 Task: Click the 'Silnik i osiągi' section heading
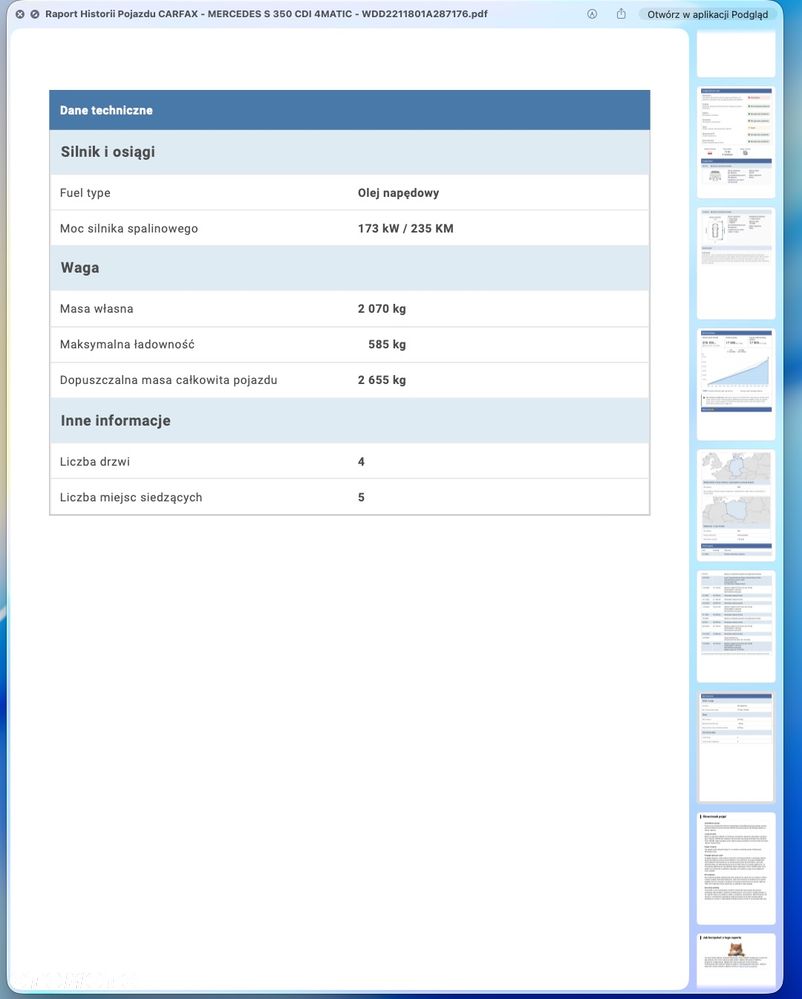tap(108, 152)
